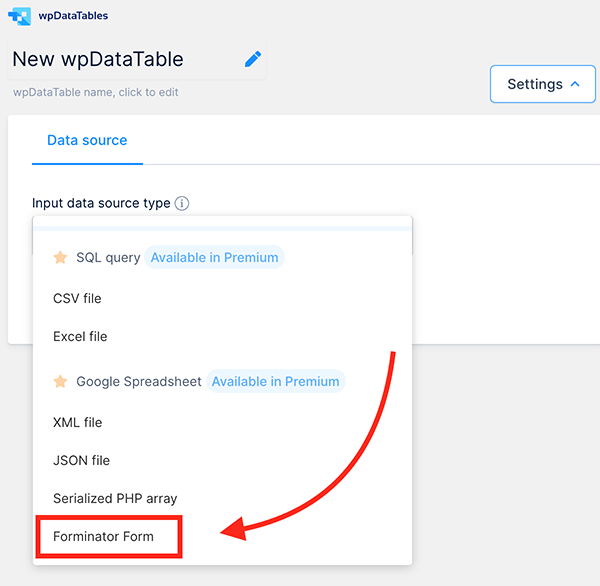Click the pencil icon to edit table name

click(253, 59)
